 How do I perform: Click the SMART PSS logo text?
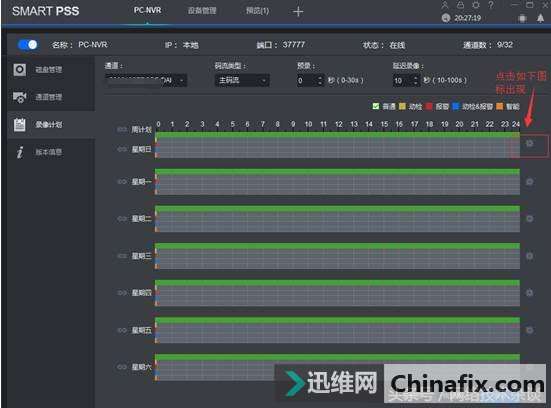46,11
